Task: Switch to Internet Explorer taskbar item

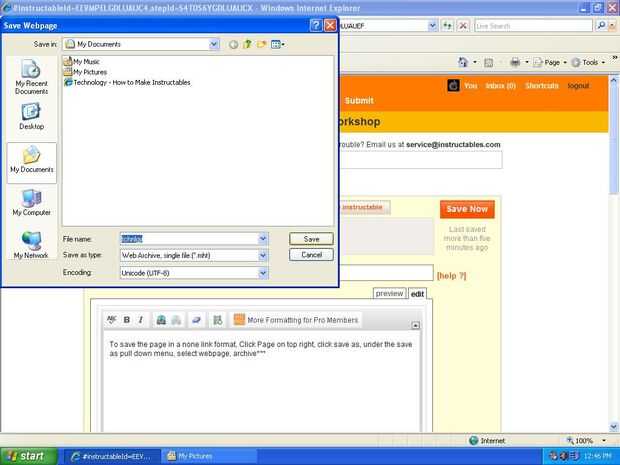Action: click(x=112, y=456)
